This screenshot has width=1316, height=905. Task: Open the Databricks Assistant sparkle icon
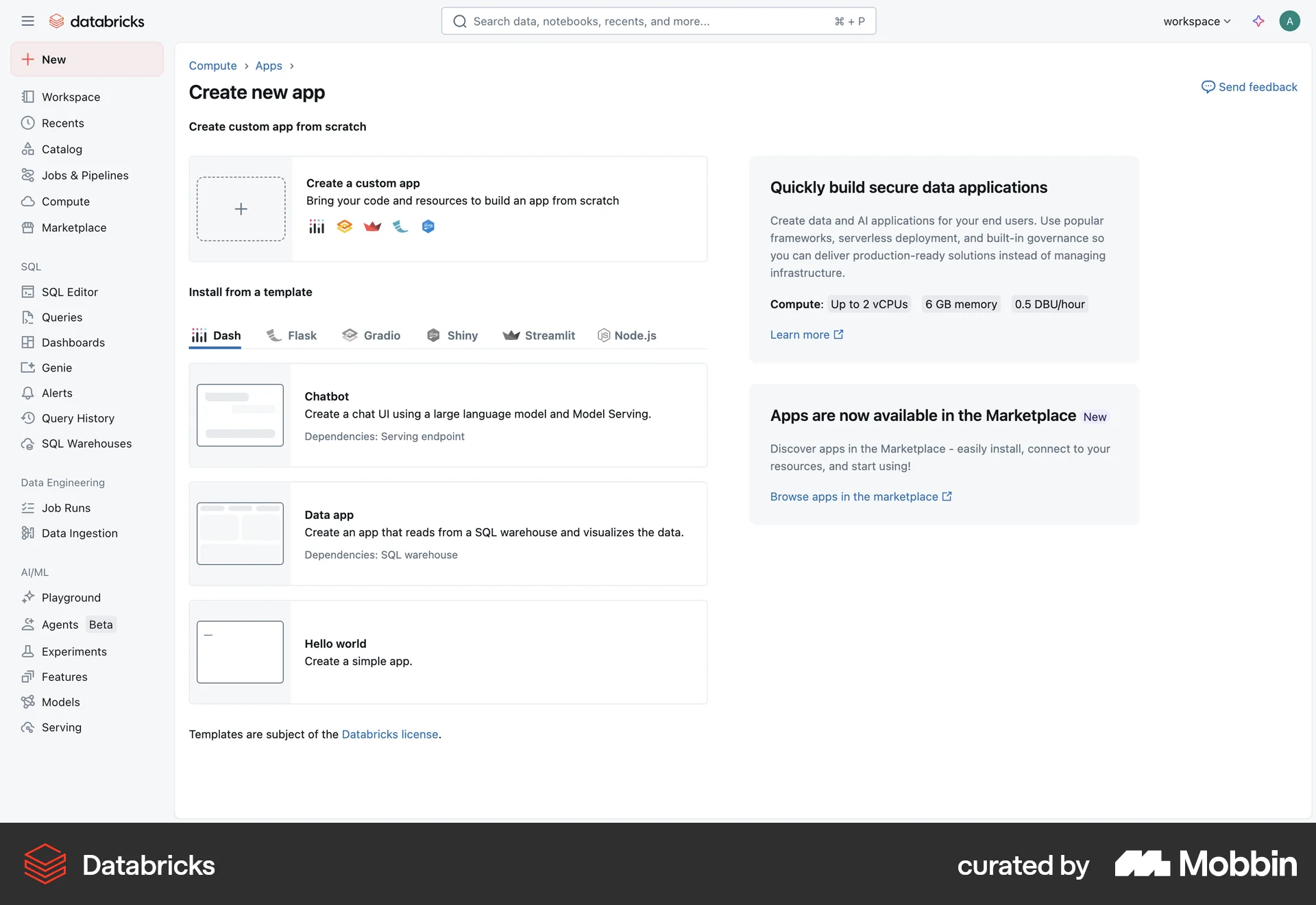[1258, 21]
